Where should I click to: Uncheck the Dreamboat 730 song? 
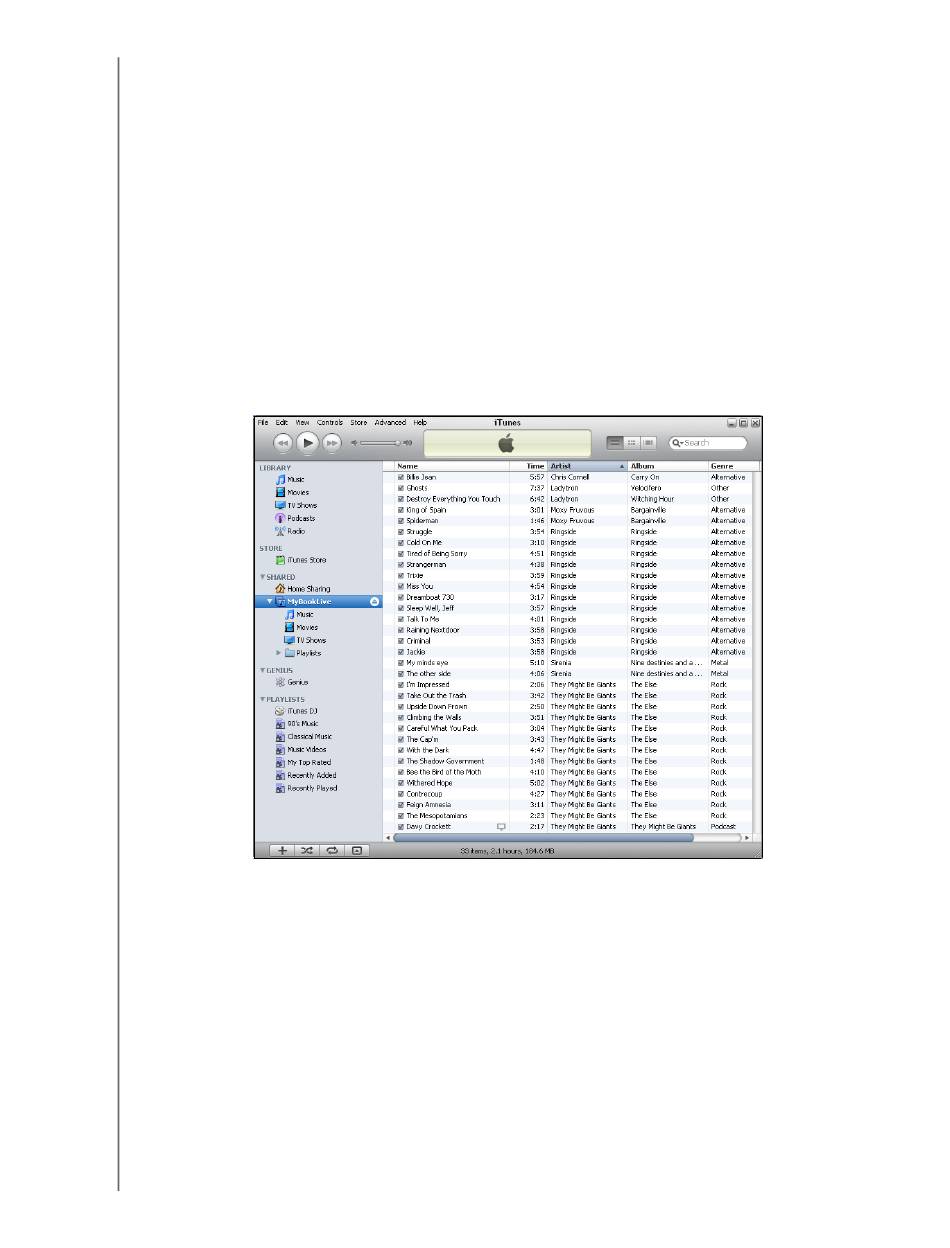pyautogui.click(x=401, y=598)
